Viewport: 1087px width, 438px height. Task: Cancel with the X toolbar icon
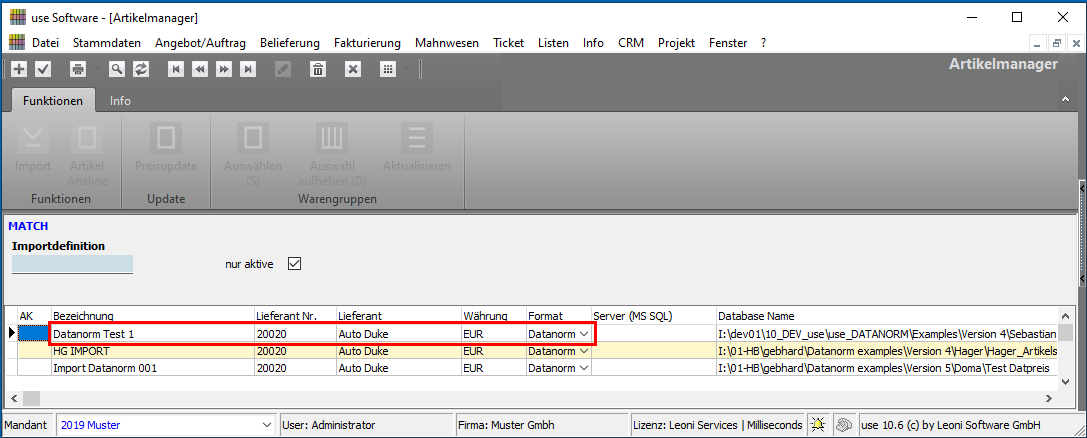[x=353, y=69]
